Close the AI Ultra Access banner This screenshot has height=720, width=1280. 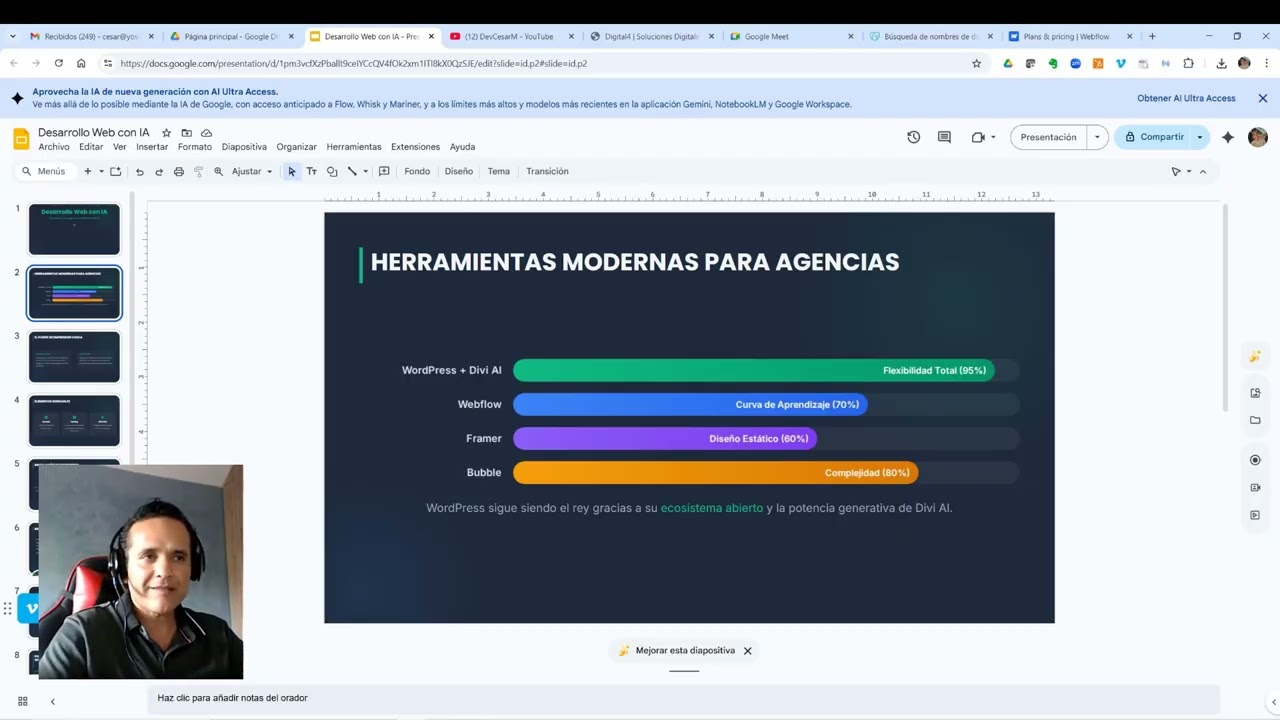1262,98
